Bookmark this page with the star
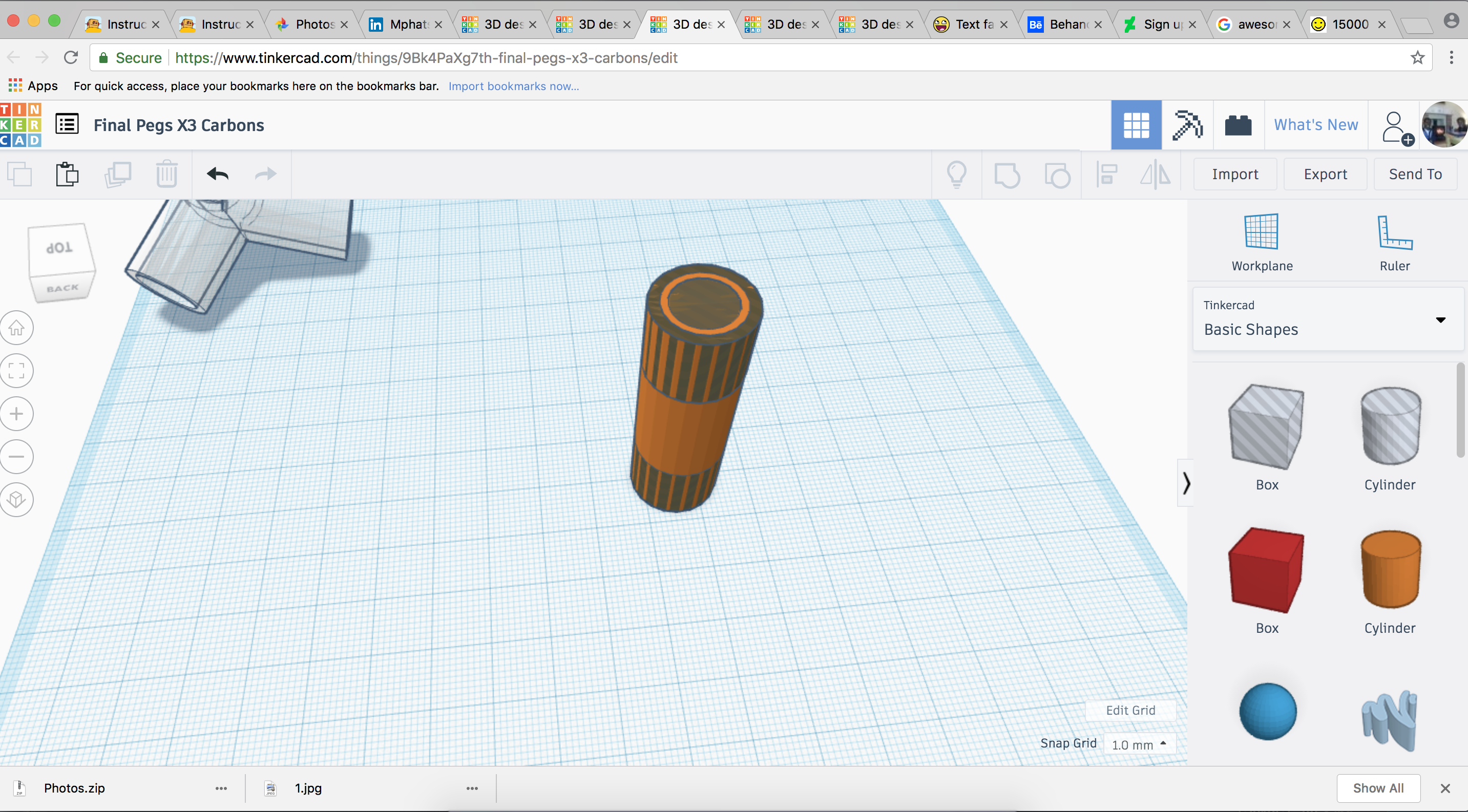This screenshot has height=812, width=1468. (1417, 57)
